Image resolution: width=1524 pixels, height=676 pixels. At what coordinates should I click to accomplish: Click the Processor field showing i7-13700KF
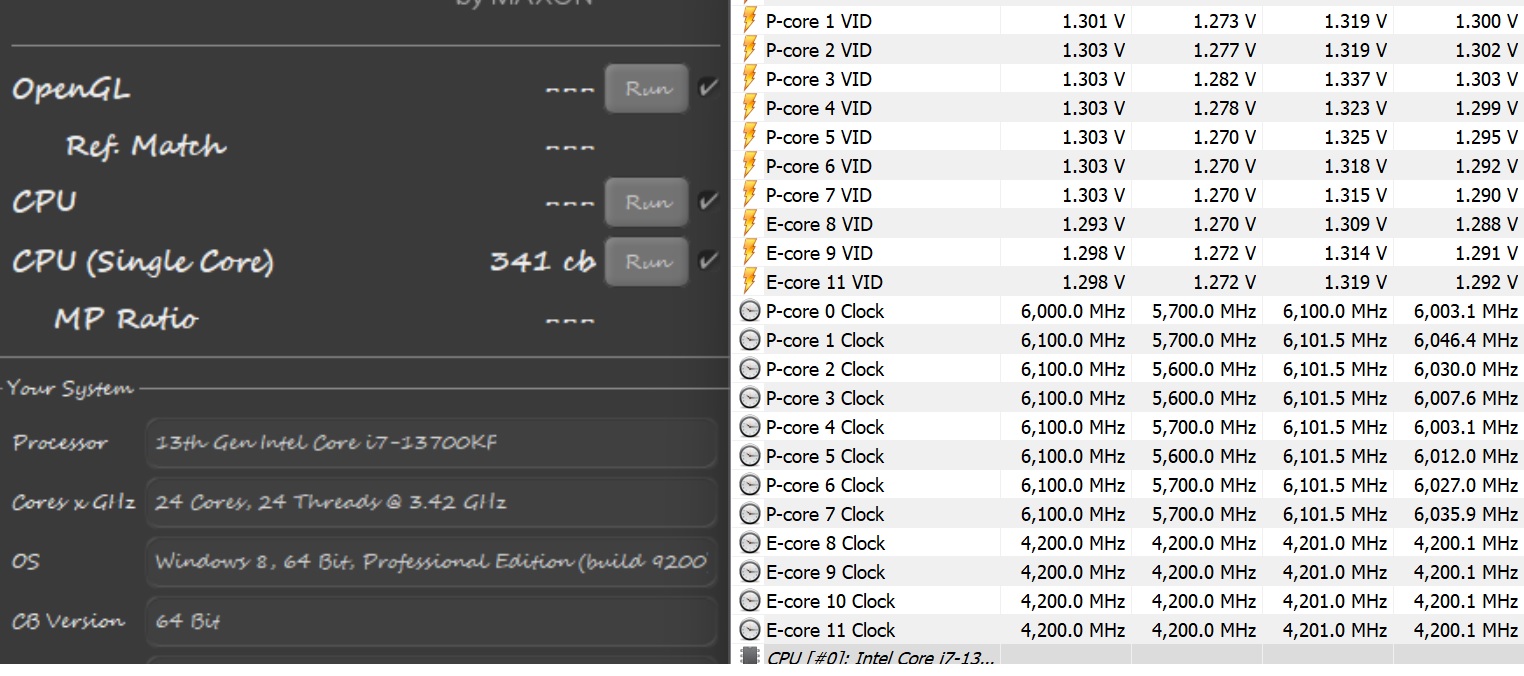[432, 443]
